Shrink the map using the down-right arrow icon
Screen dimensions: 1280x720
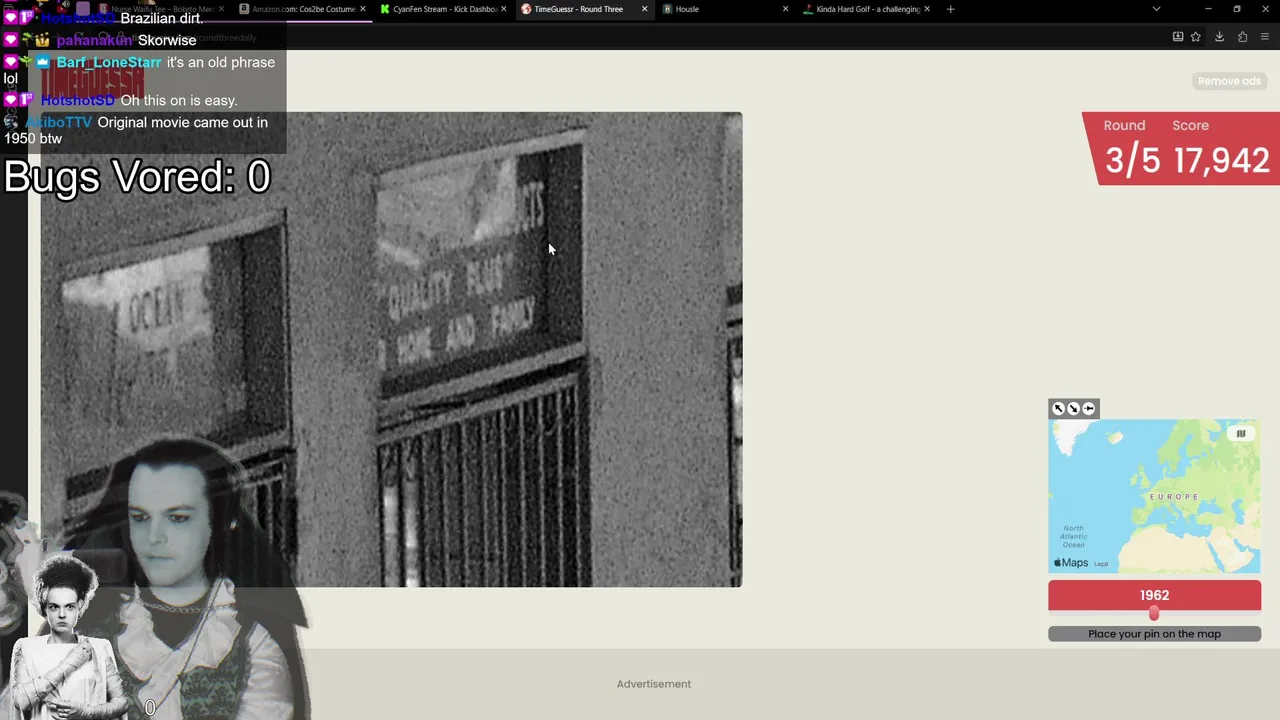click(x=1073, y=408)
